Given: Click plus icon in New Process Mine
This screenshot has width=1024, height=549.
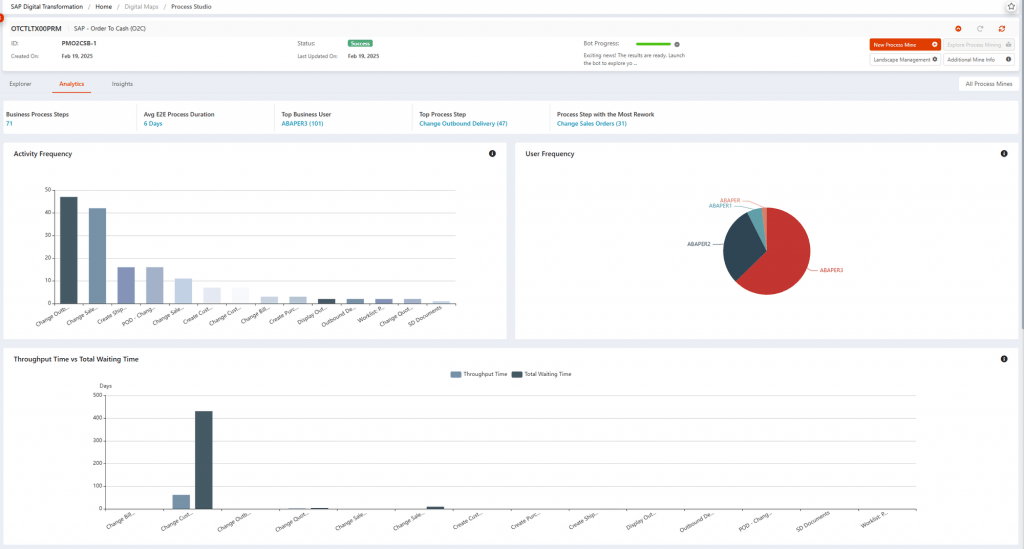Looking at the screenshot, I should [x=935, y=44].
